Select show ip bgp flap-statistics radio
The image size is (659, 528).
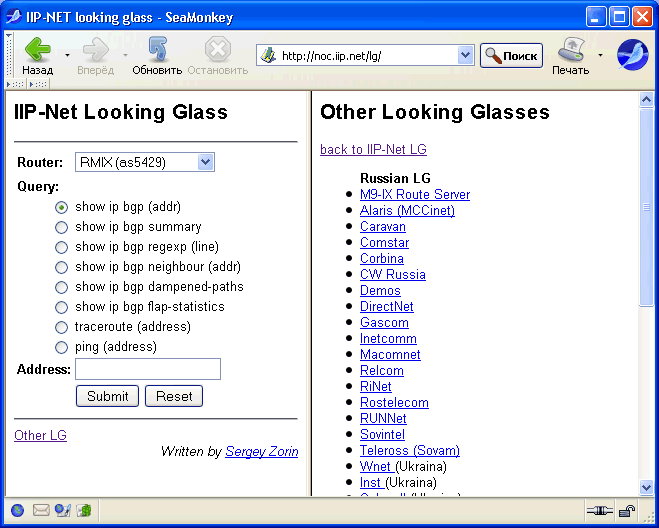[61, 307]
